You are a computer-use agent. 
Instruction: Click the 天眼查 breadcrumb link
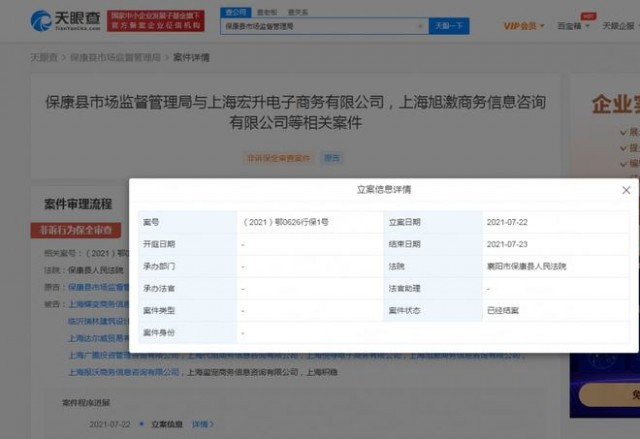(44, 58)
